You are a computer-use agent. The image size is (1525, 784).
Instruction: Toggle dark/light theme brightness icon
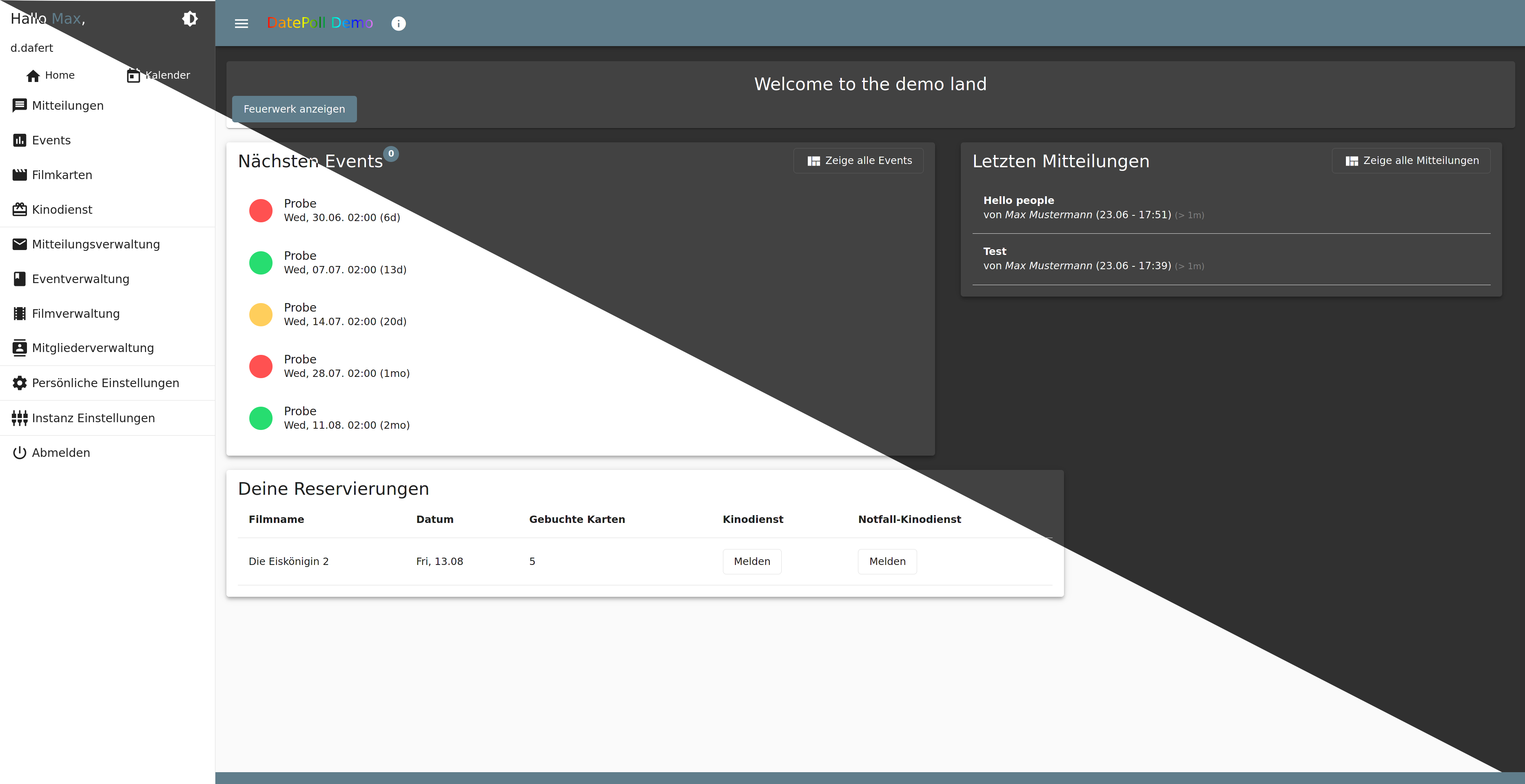(189, 19)
